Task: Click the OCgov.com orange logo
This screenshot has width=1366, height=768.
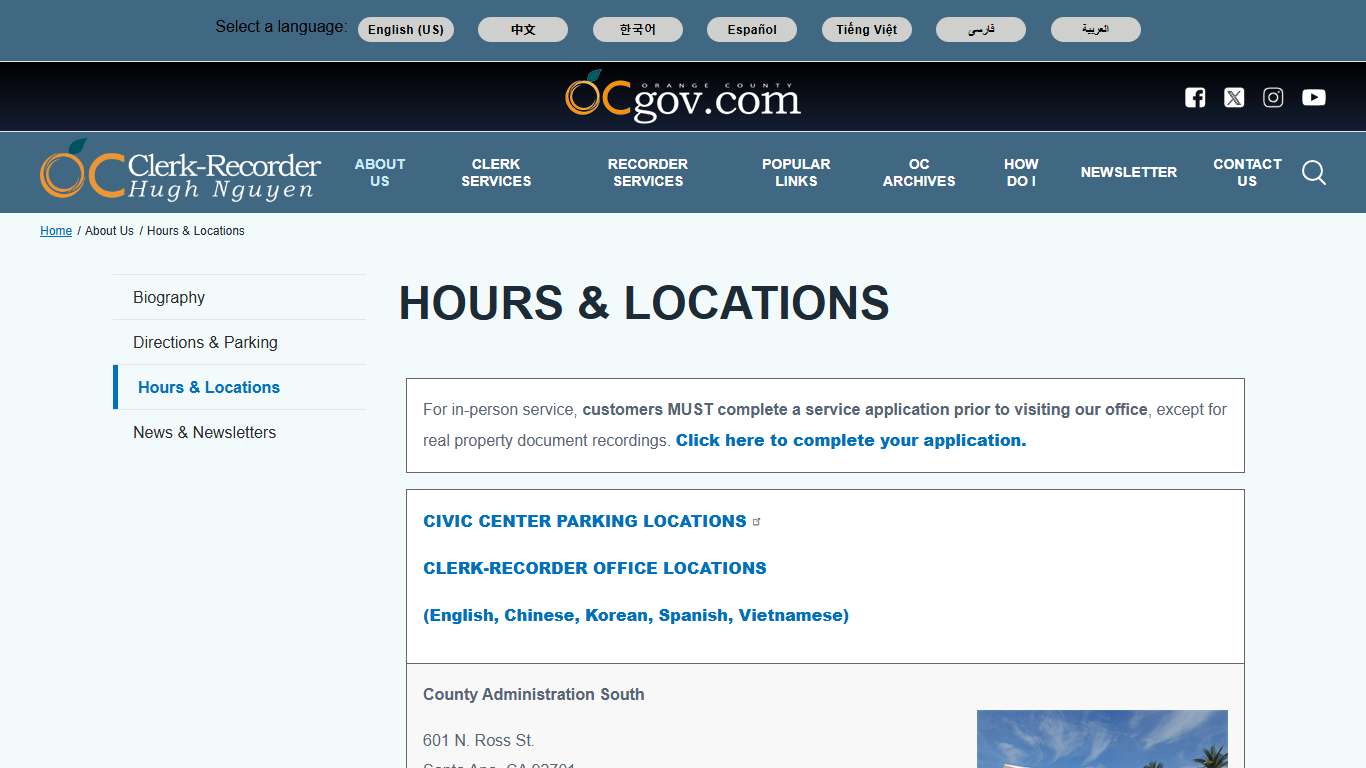Action: coord(683,96)
